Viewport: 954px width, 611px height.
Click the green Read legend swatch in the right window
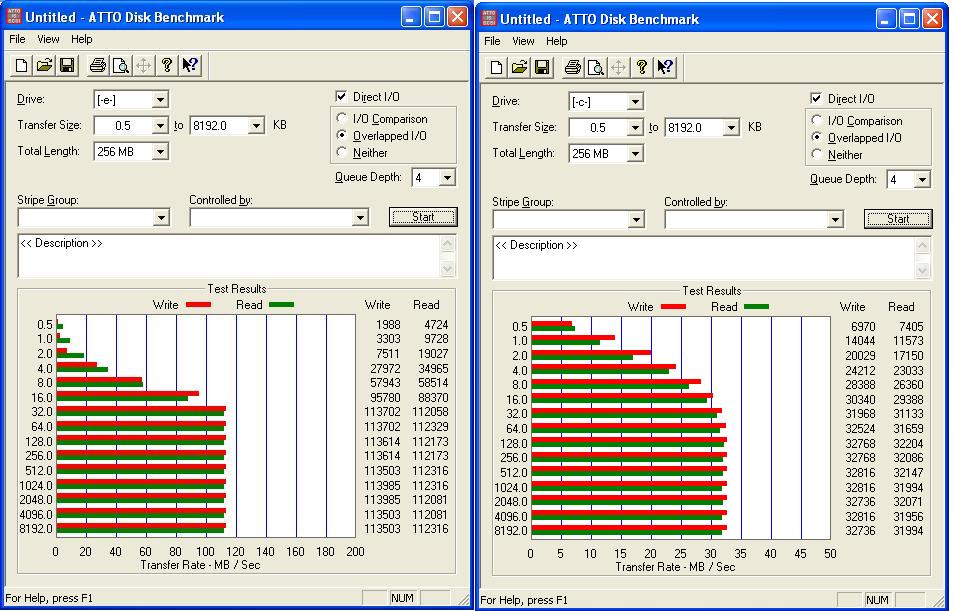coord(756,306)
